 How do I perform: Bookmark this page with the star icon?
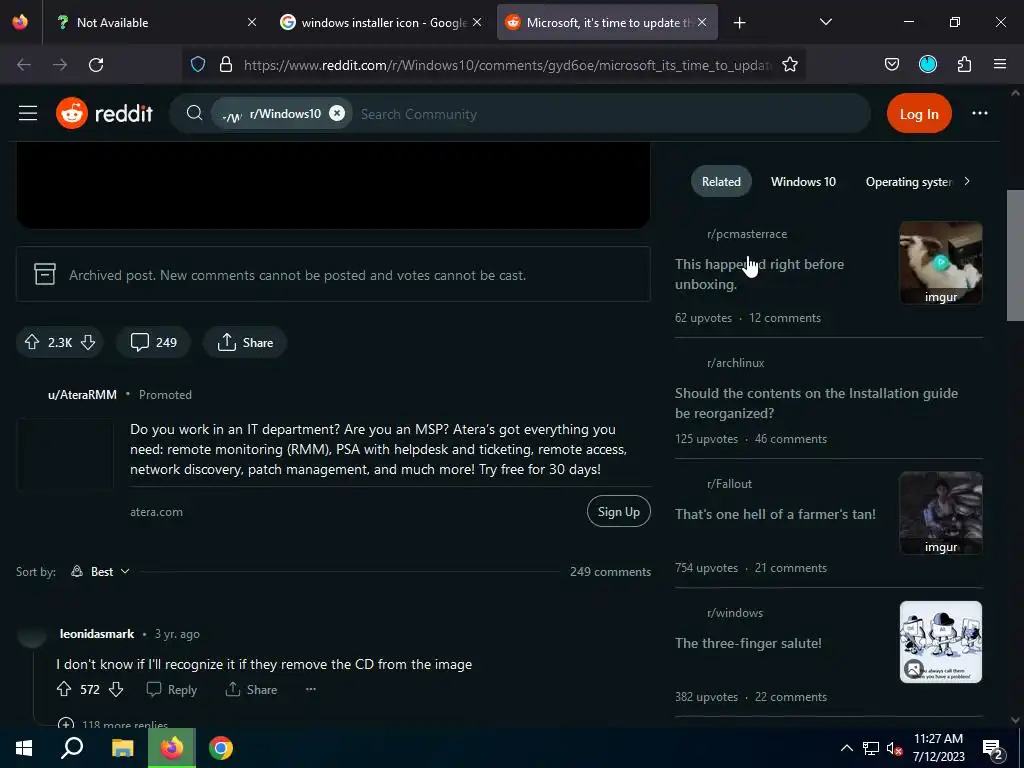[x=790, y=64]
